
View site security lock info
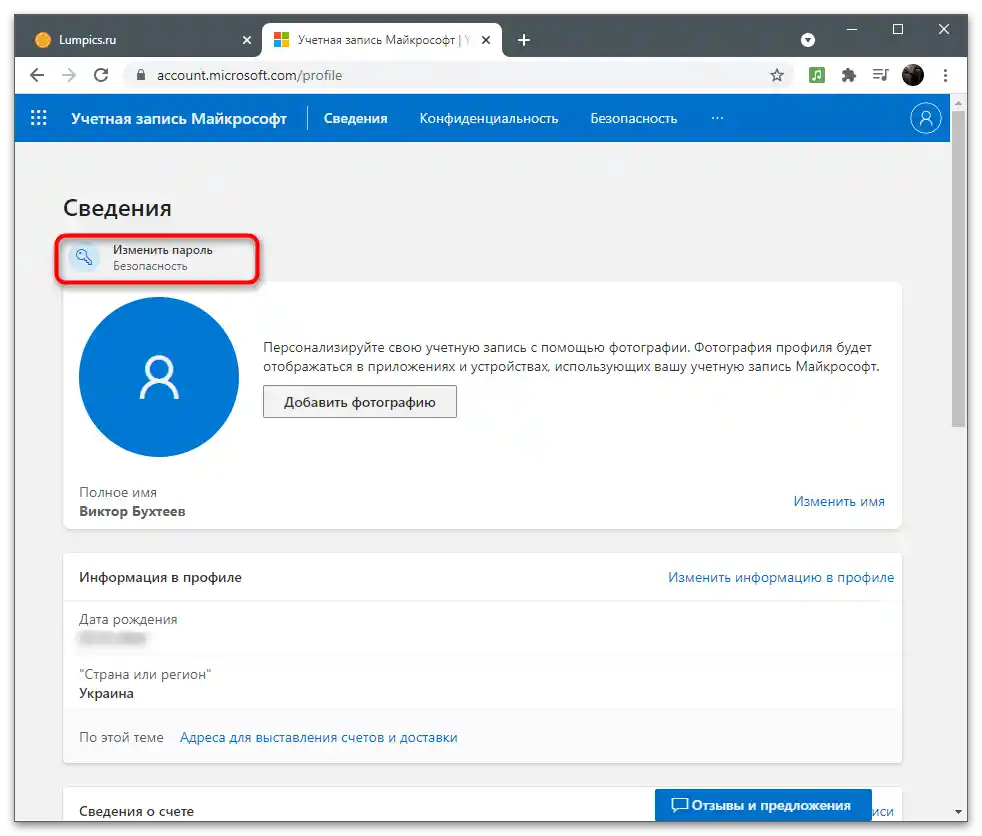coord(141,75)
